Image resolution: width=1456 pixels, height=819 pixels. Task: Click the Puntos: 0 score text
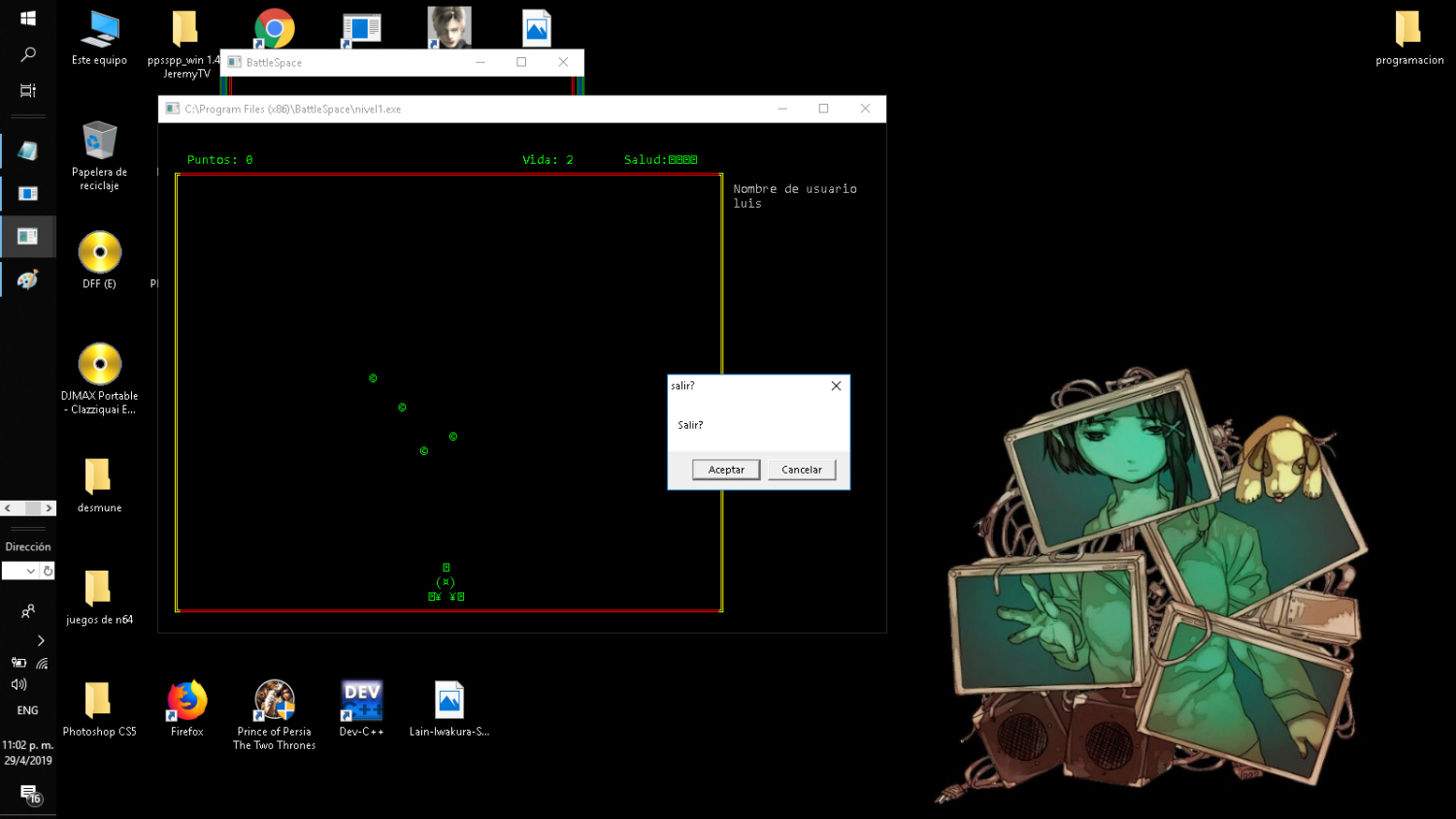click(220, 160)
